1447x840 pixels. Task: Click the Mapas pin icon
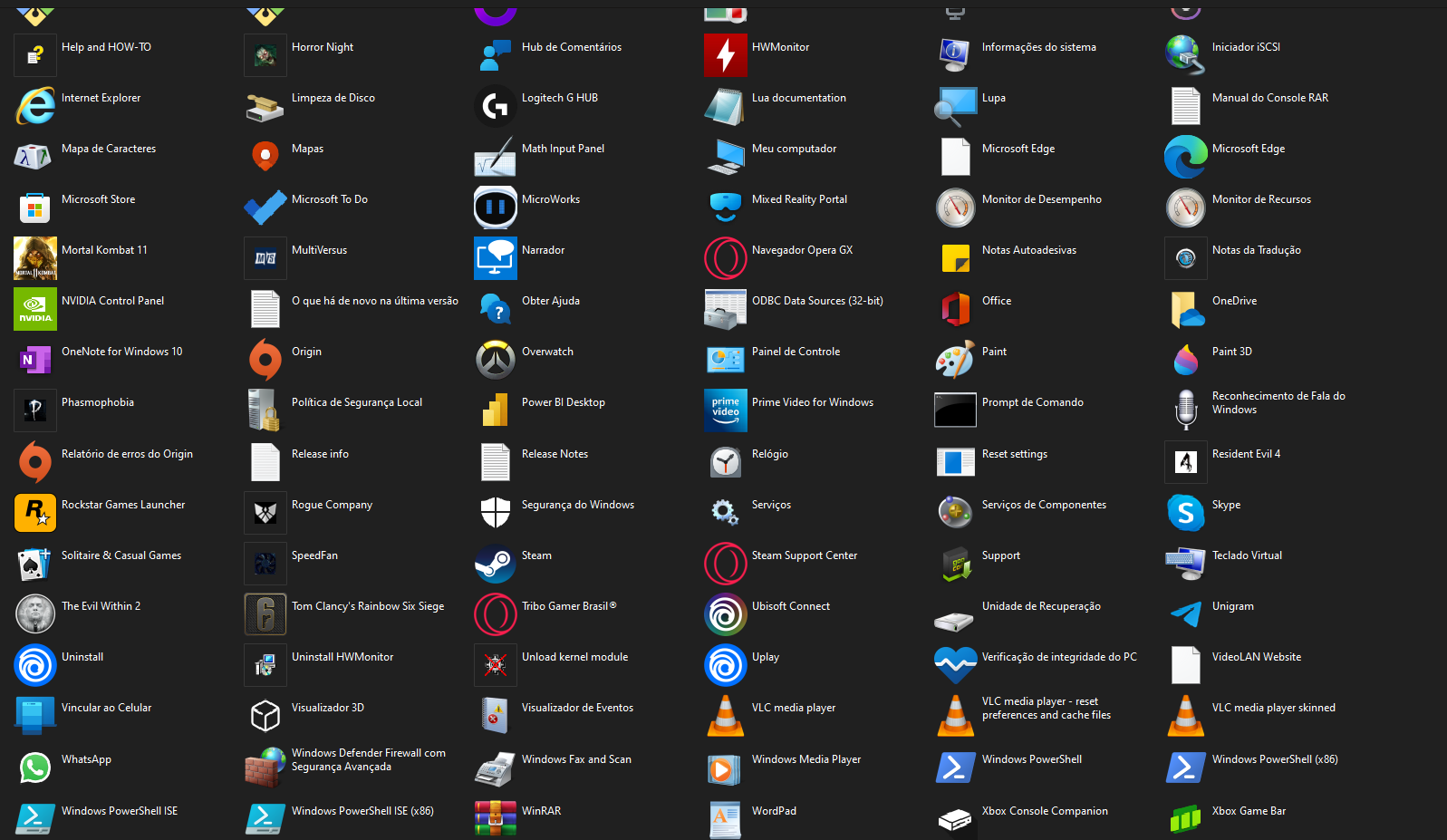pos(265,157)
